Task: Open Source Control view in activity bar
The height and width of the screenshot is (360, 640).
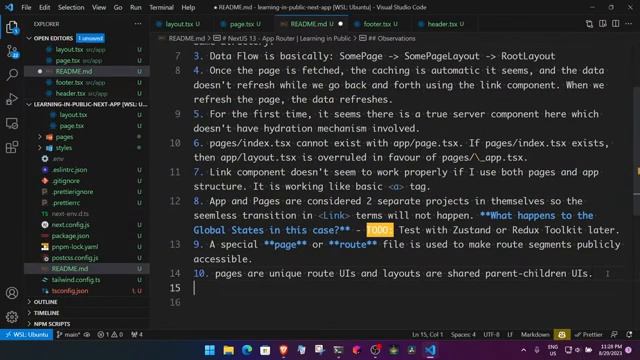Action: pos(12,51)
